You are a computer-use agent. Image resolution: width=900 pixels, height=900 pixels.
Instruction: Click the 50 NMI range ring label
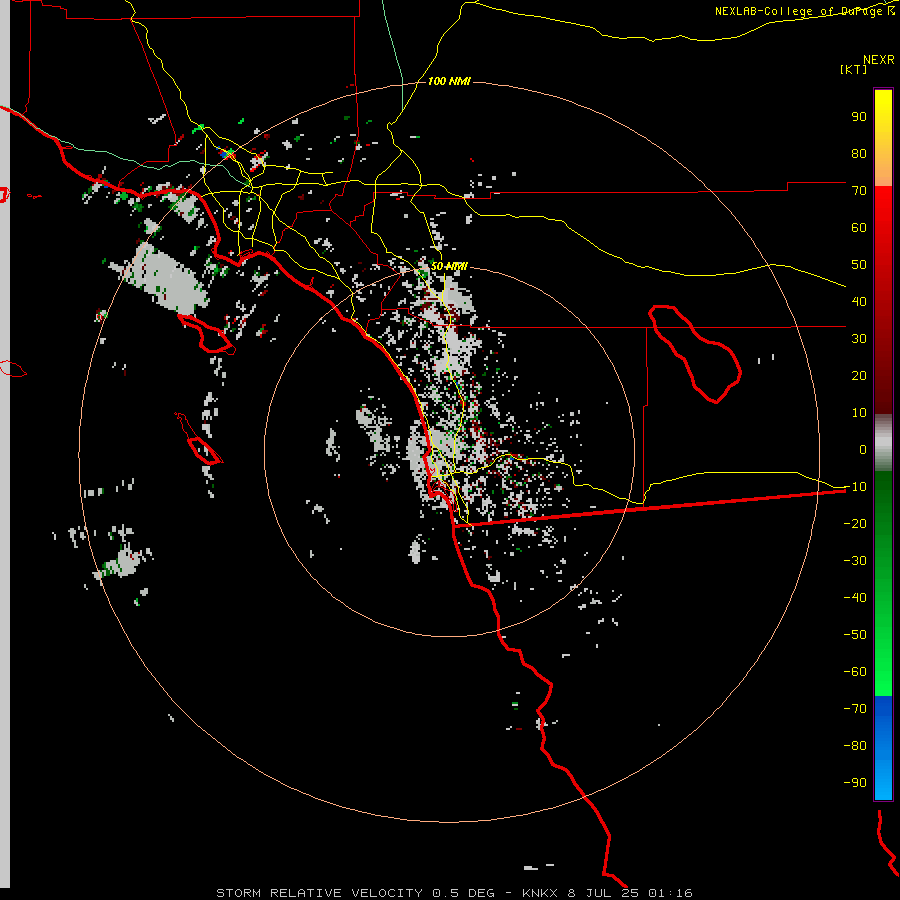tap(449, 266)
